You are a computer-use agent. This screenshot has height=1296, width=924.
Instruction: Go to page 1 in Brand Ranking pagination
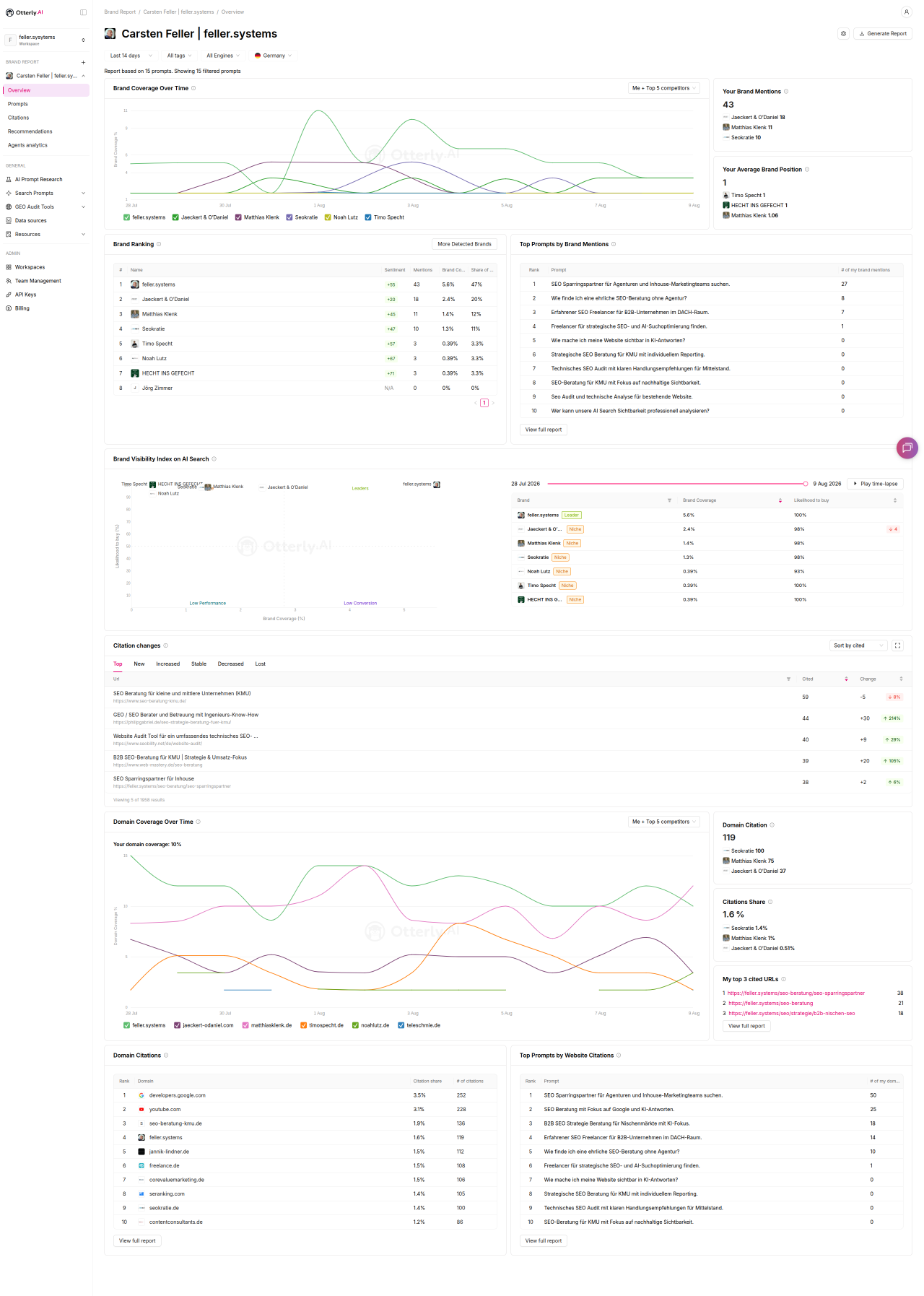pos(484,403)
